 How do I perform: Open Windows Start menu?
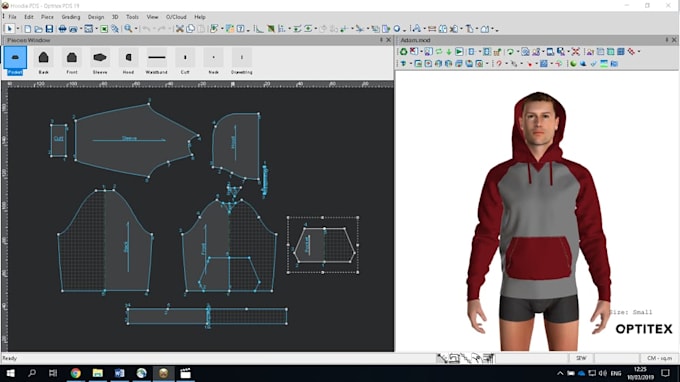click(x=10, y=373)
